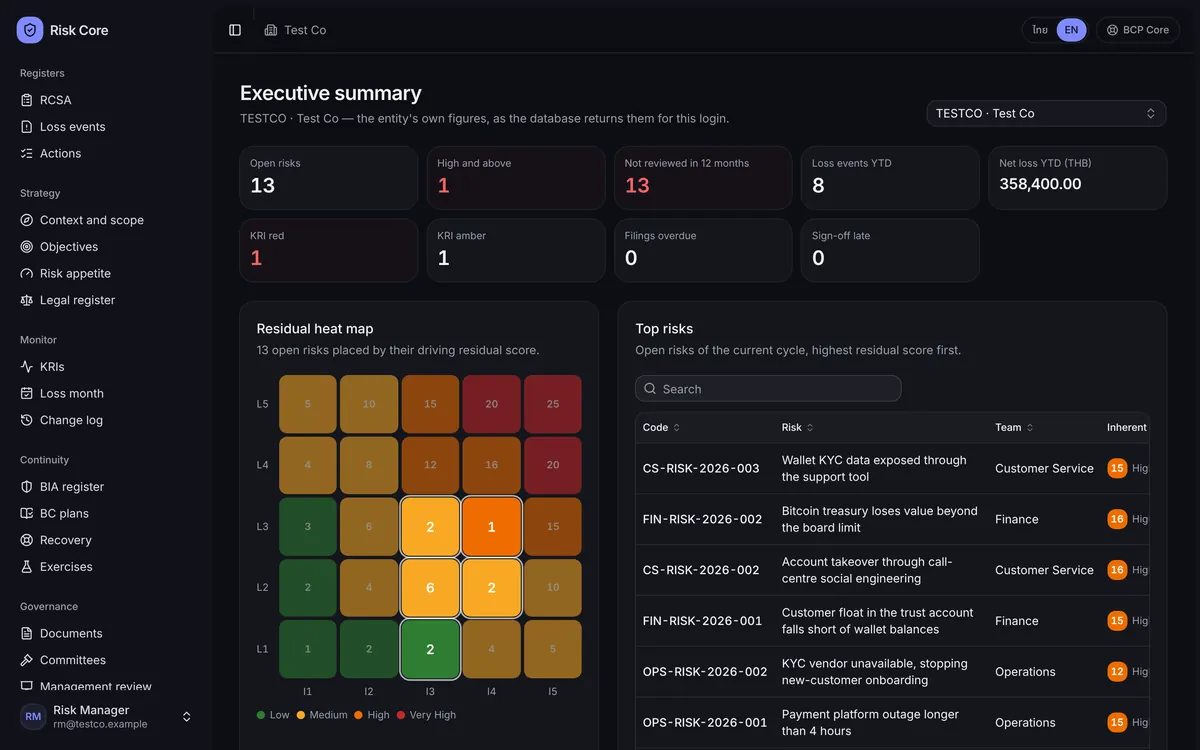The image size is (1200, 750).
Task: Click the Actions checklist icon
Action: point(27,153)
